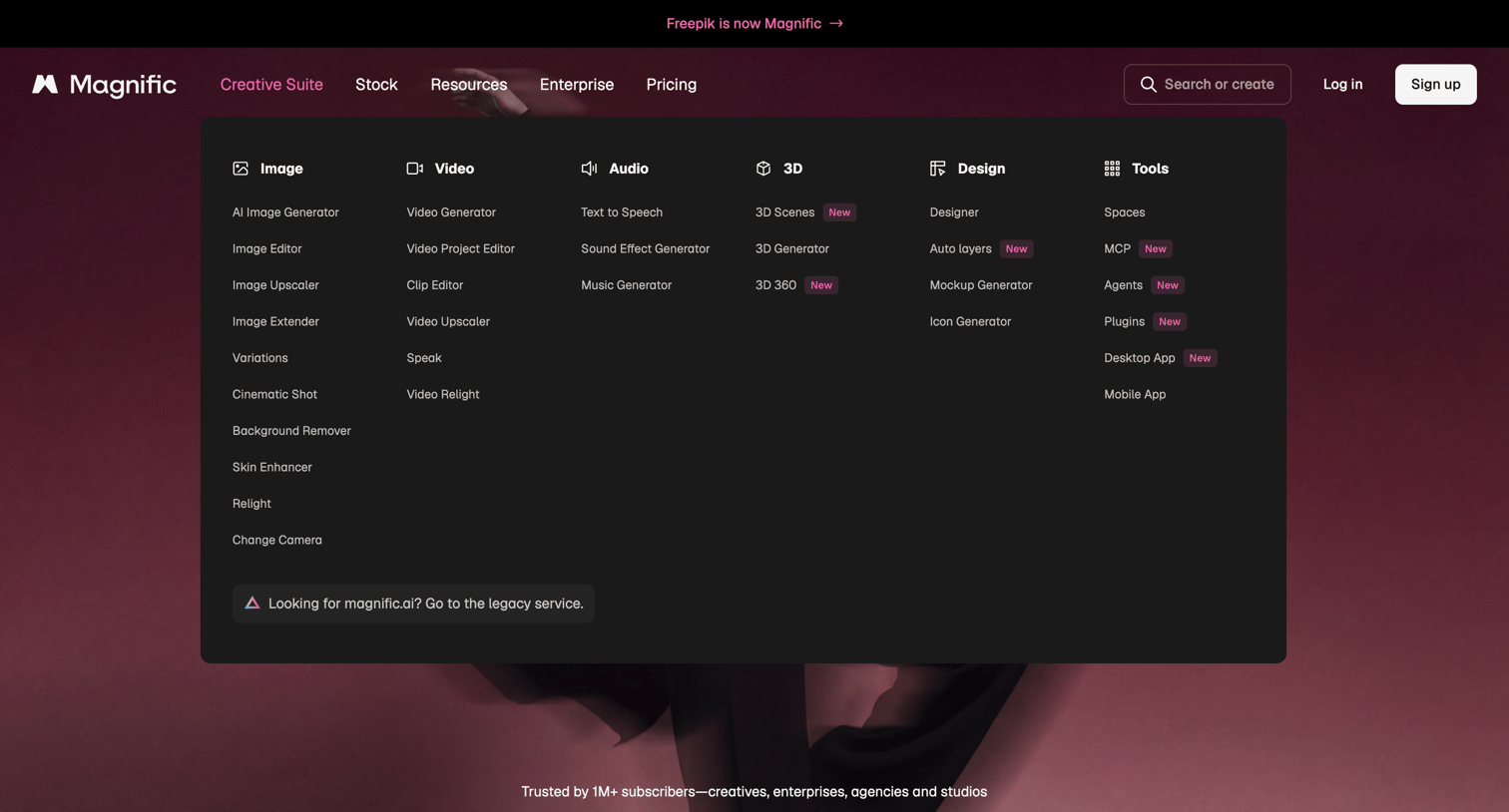This screenshot has width=1509, height=812.
Task: Choose Icon Generator
Action: click(x=970, y=321)
